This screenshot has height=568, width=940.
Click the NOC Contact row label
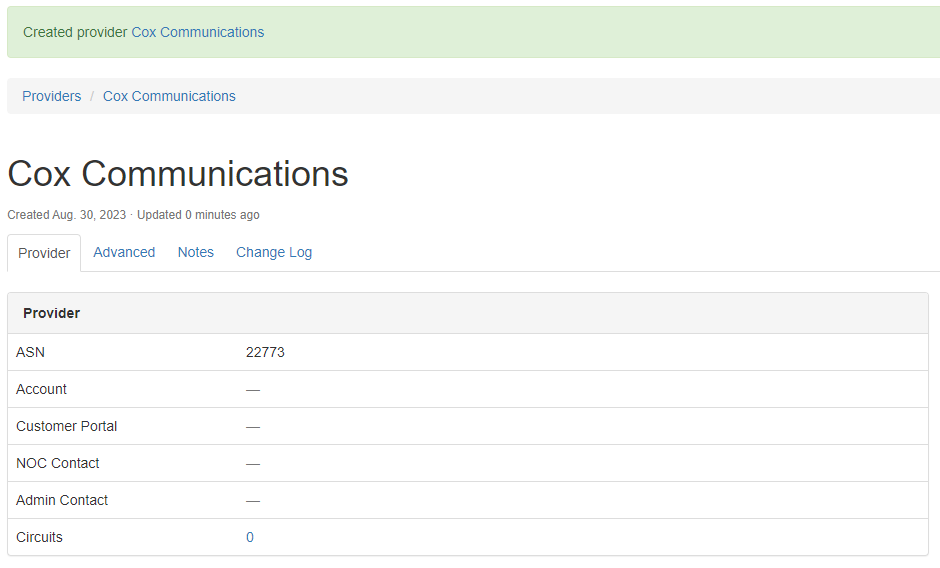[58, 463]
